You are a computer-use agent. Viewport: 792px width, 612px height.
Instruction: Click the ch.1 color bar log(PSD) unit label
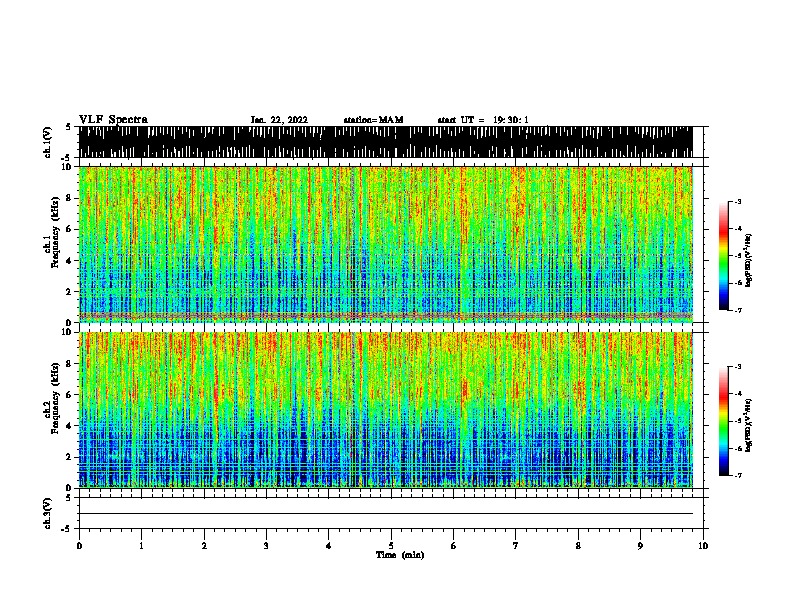[748, 261]
